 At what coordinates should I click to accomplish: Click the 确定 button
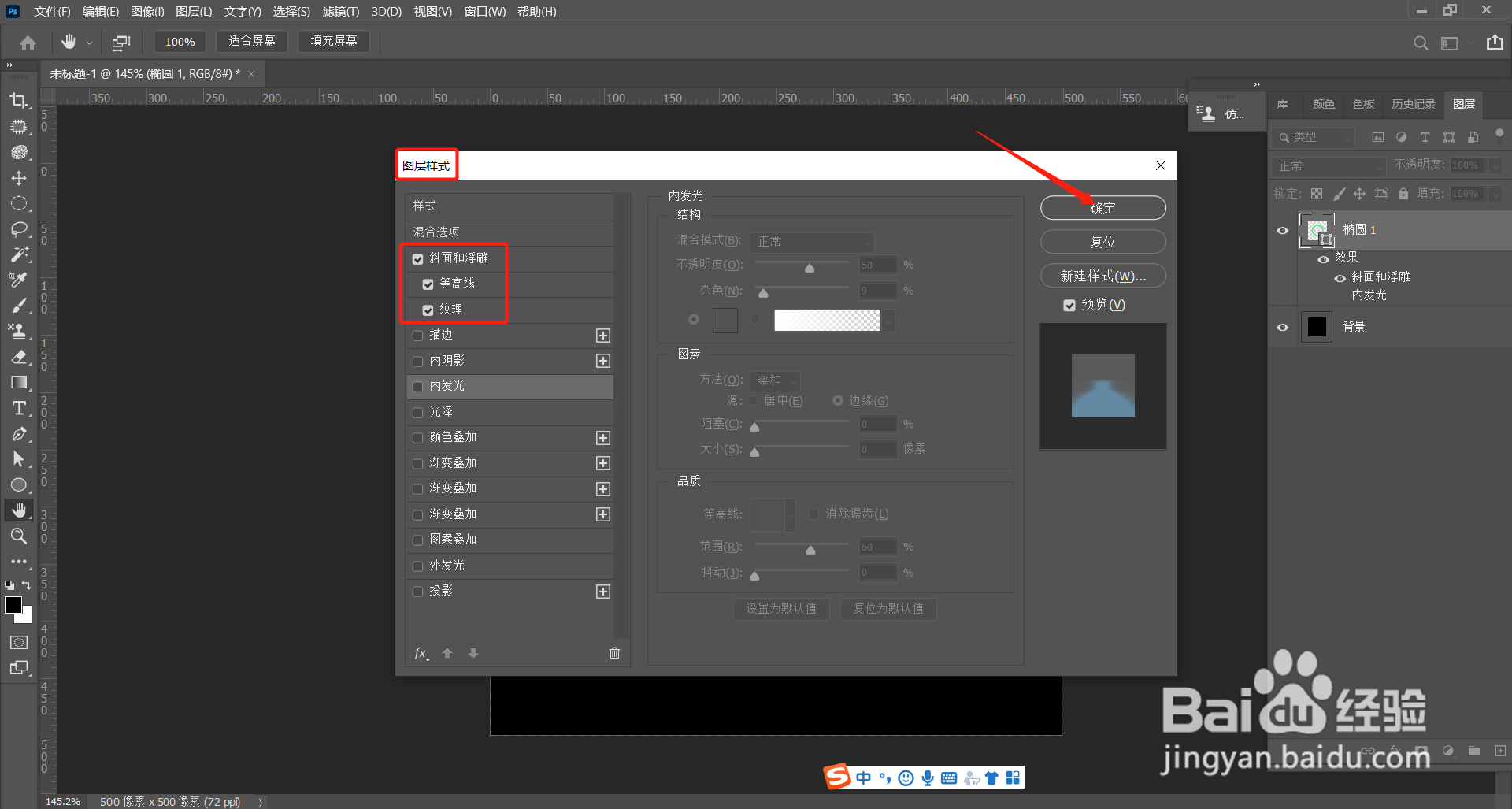1102,208
